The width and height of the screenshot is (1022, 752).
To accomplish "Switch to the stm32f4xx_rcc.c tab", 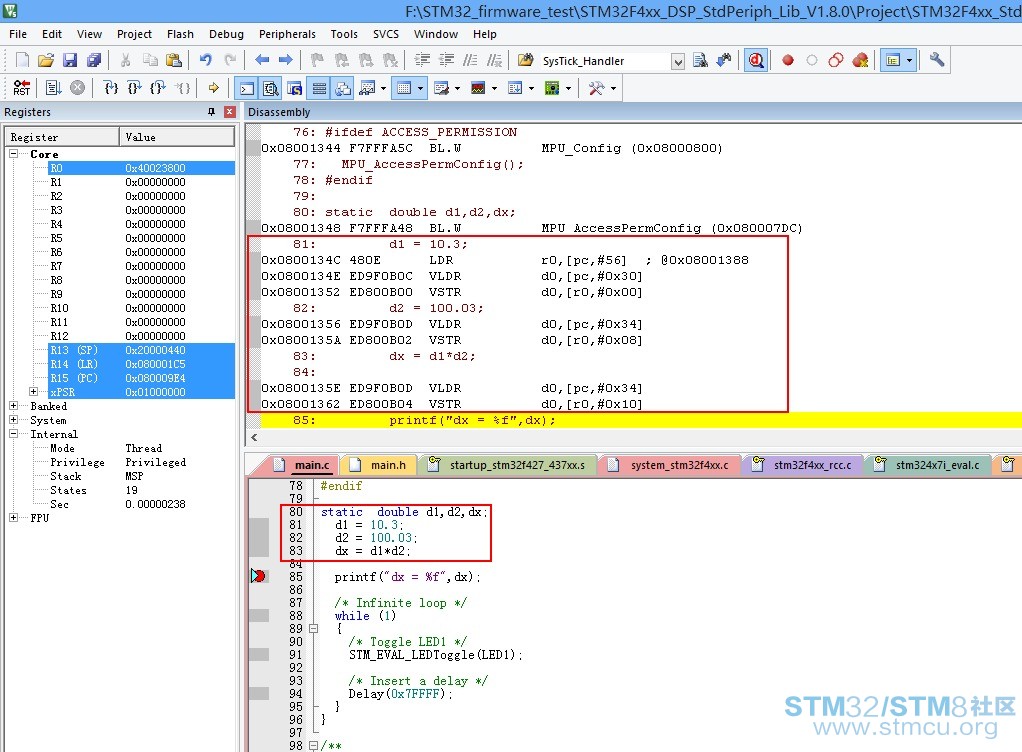I will [x=803, y=465].
